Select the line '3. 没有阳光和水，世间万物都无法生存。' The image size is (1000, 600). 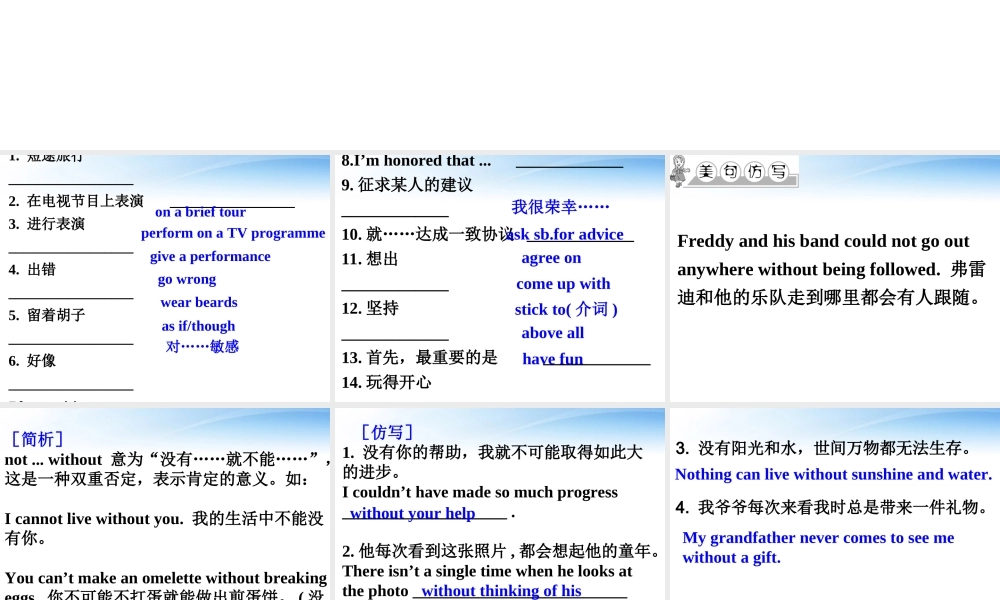(x=824, y=448)
